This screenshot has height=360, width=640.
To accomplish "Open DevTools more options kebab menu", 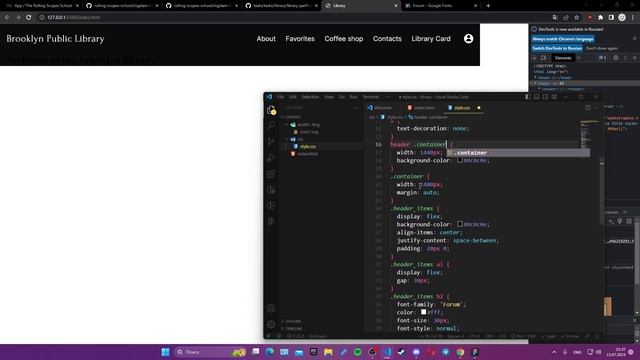I will (625, 58).
